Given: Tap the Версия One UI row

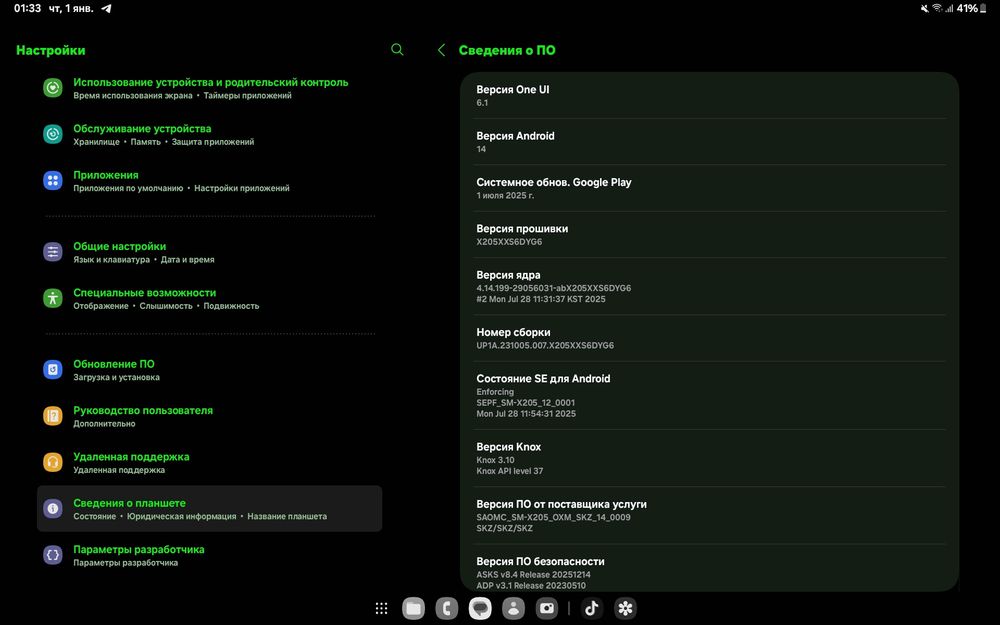Looking at the screenshot, I should pyautogui.click(x=709, y=96).
